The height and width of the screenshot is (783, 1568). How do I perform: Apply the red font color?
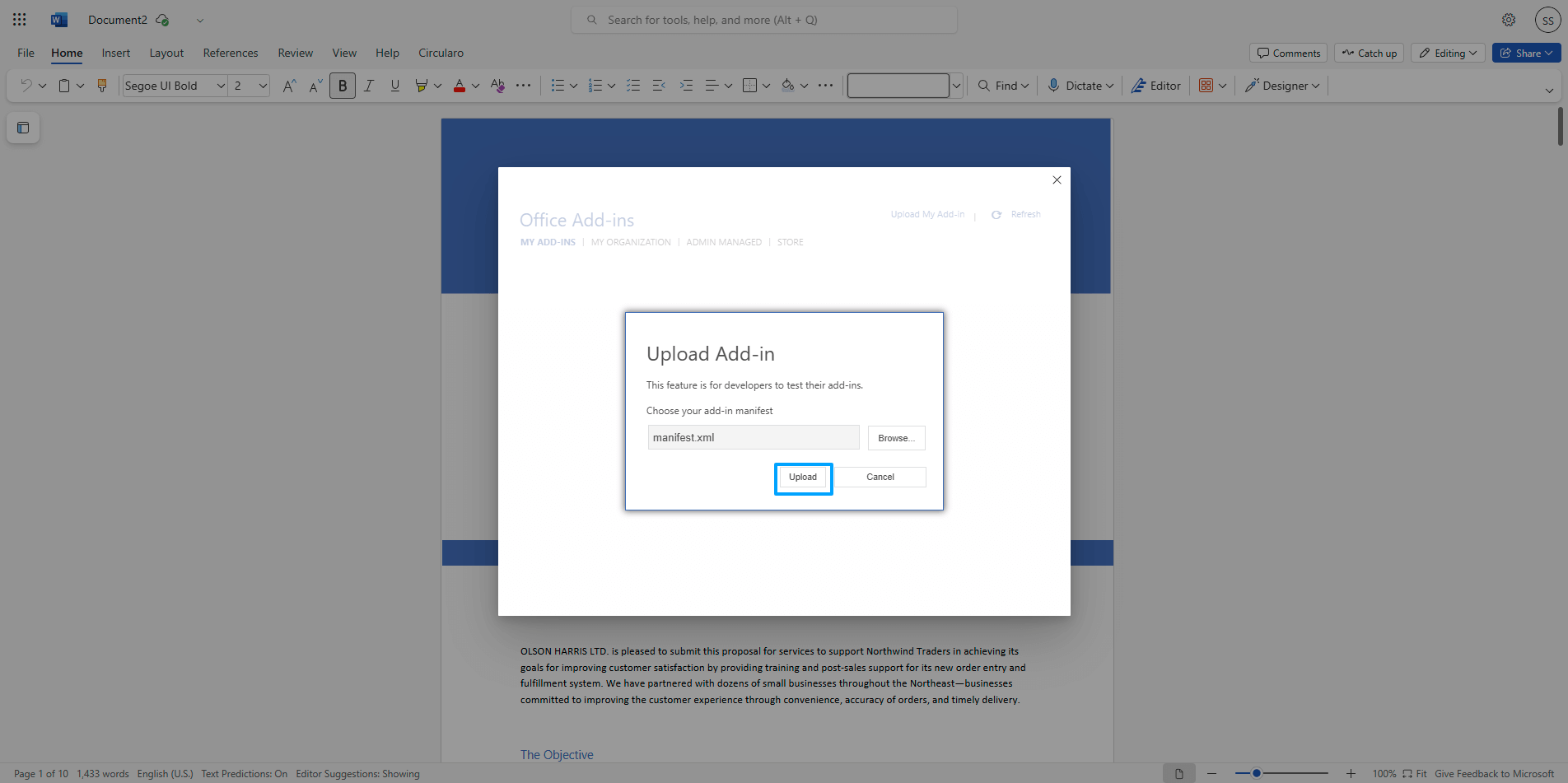tap(460, 86)
